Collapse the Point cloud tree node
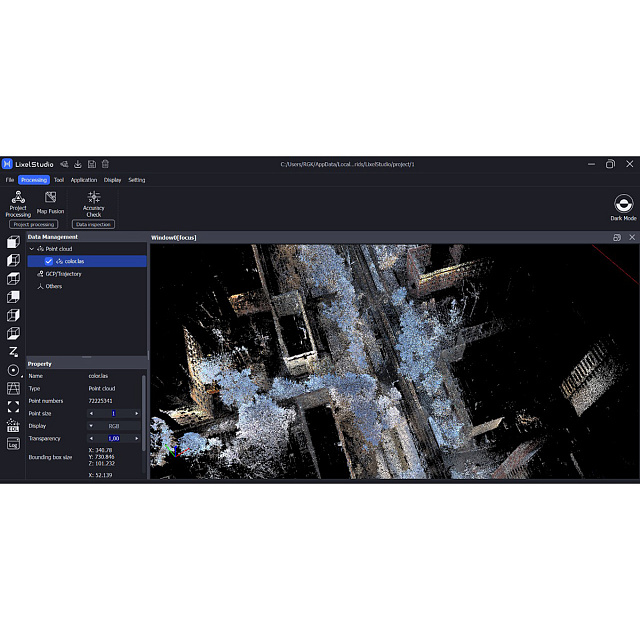The height and width of the screenshot is (640, 640). tap(31, 249)
